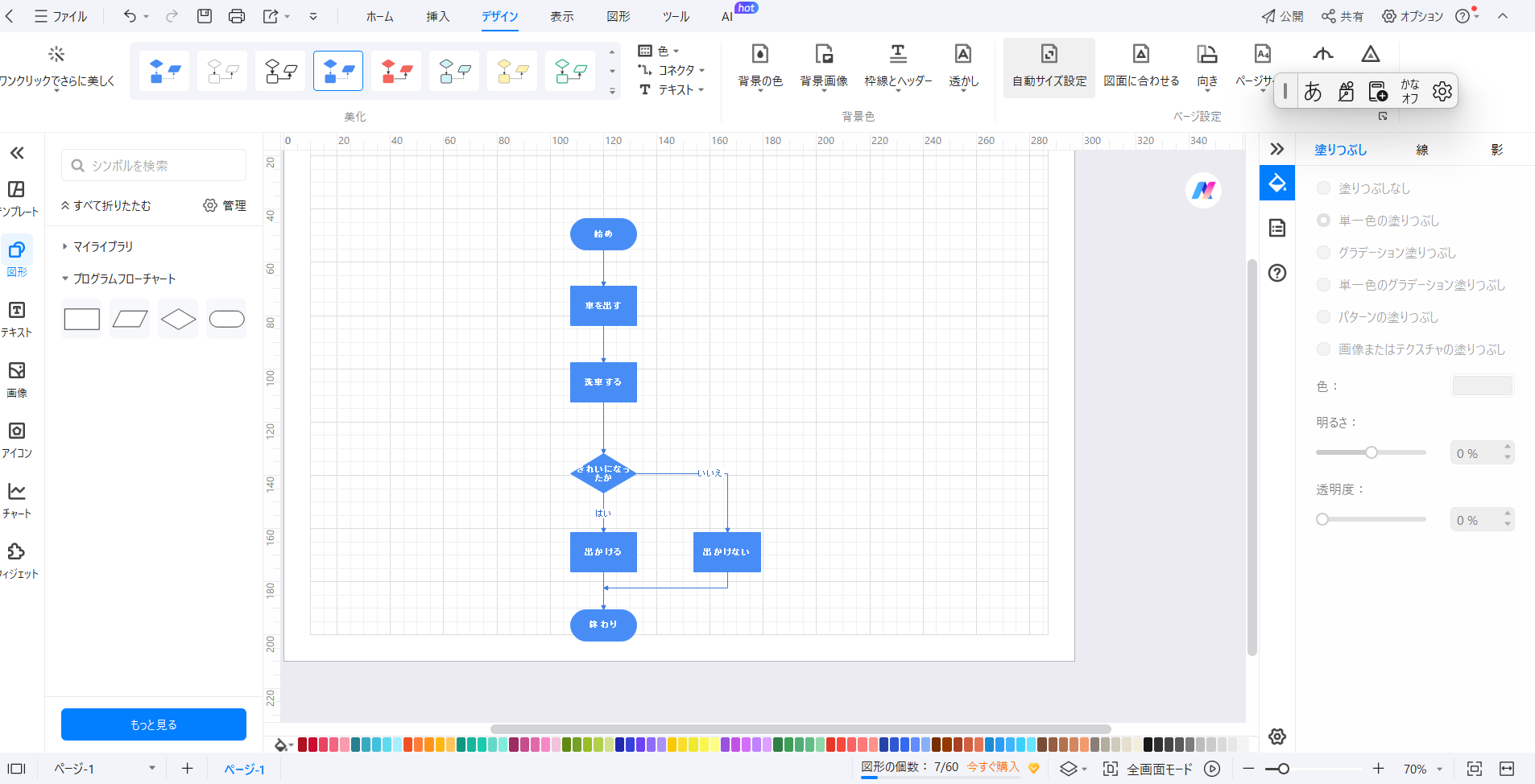Click the 'もっと見る' see more button

154,724
